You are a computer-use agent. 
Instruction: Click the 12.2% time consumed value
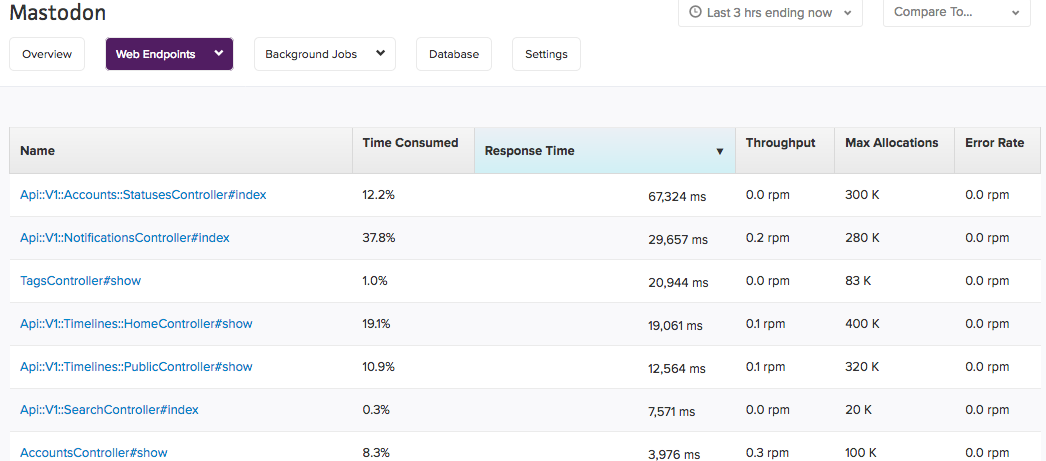point(378,195)
